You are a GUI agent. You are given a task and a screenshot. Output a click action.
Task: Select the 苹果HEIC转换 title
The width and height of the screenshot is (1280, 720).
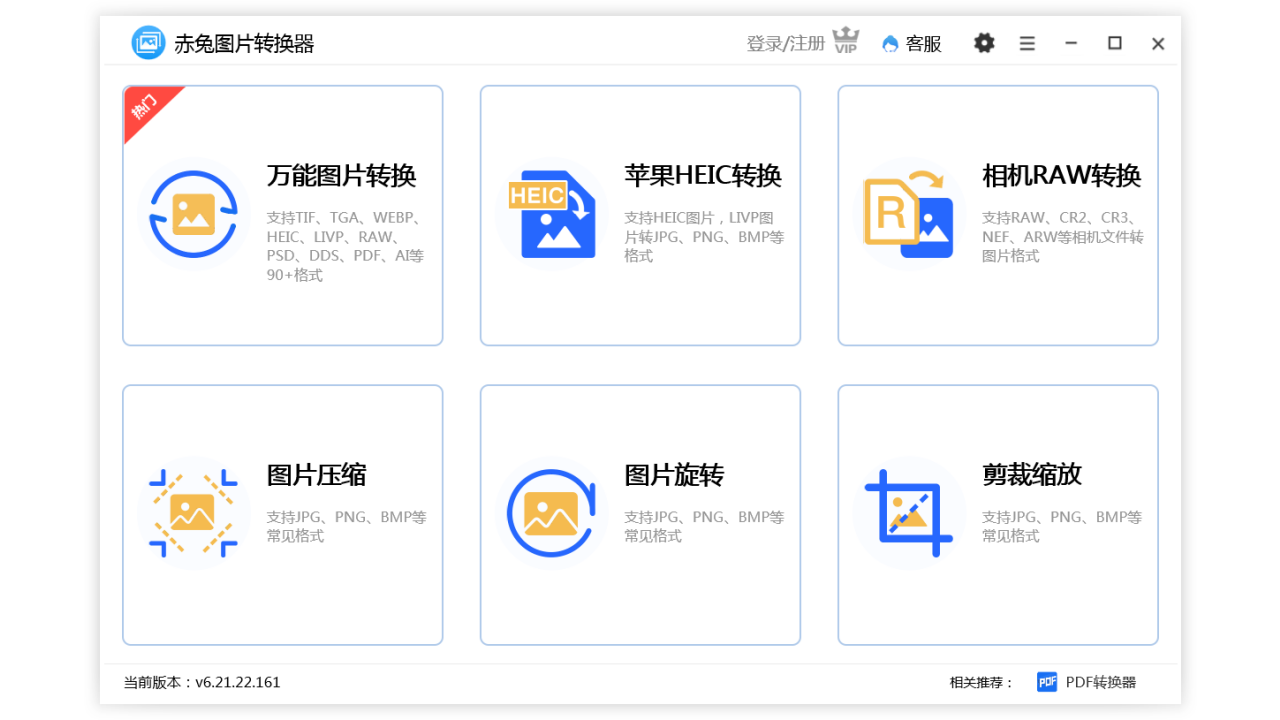coord(702,176)
